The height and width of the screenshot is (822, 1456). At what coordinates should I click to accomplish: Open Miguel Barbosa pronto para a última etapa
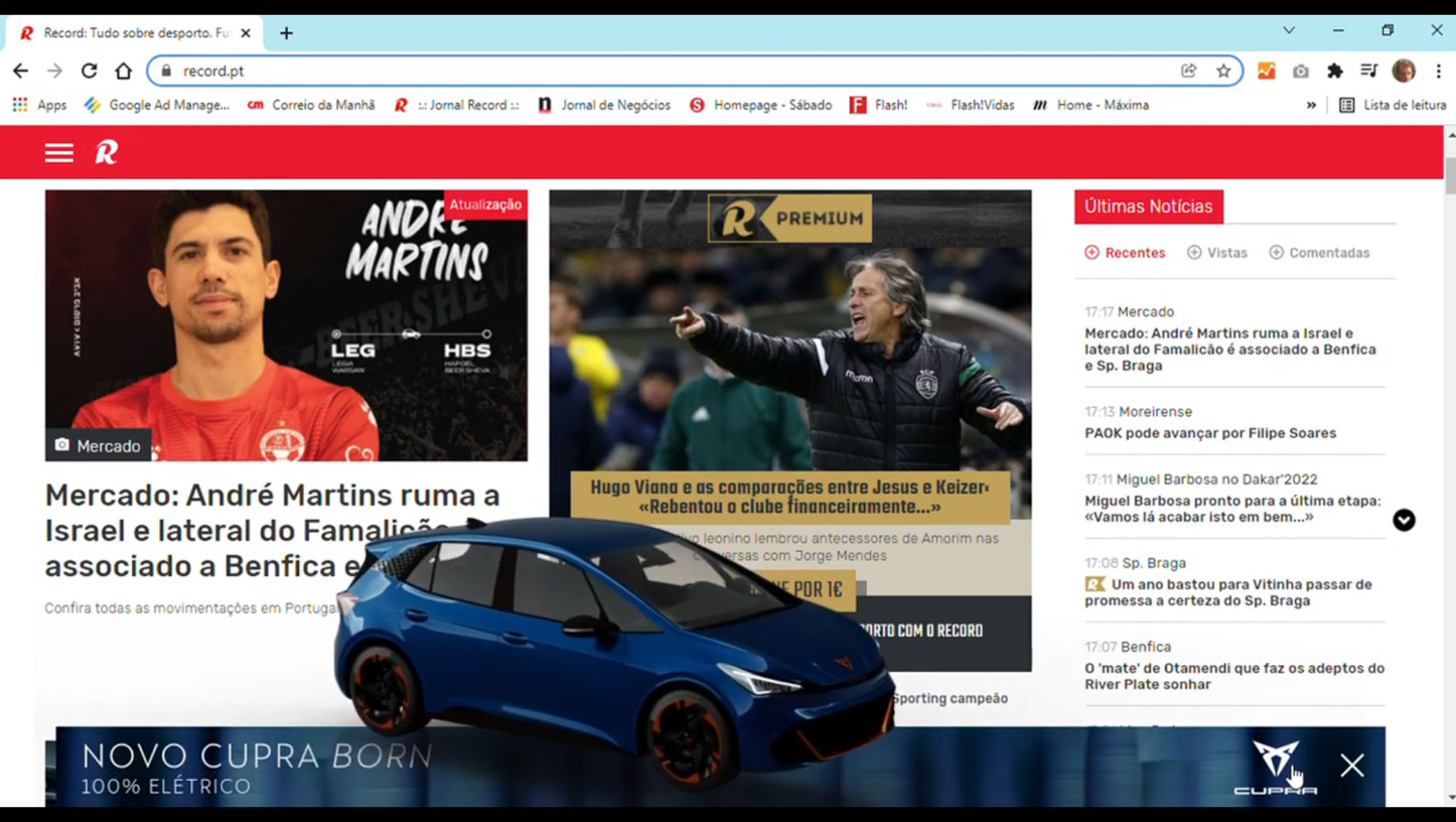point(1233,508)
